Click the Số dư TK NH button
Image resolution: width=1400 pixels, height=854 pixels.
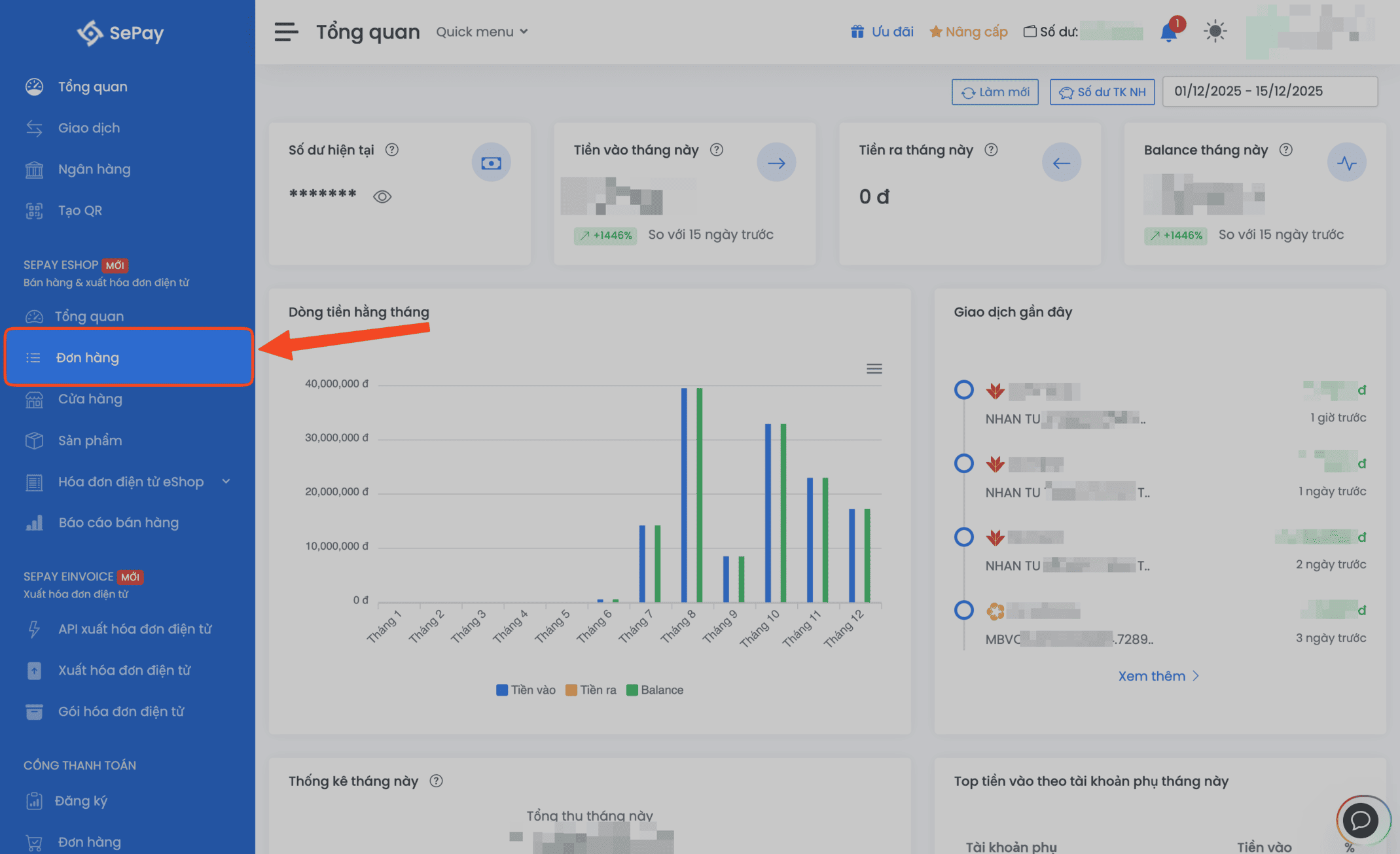[x=1102, y=92]
